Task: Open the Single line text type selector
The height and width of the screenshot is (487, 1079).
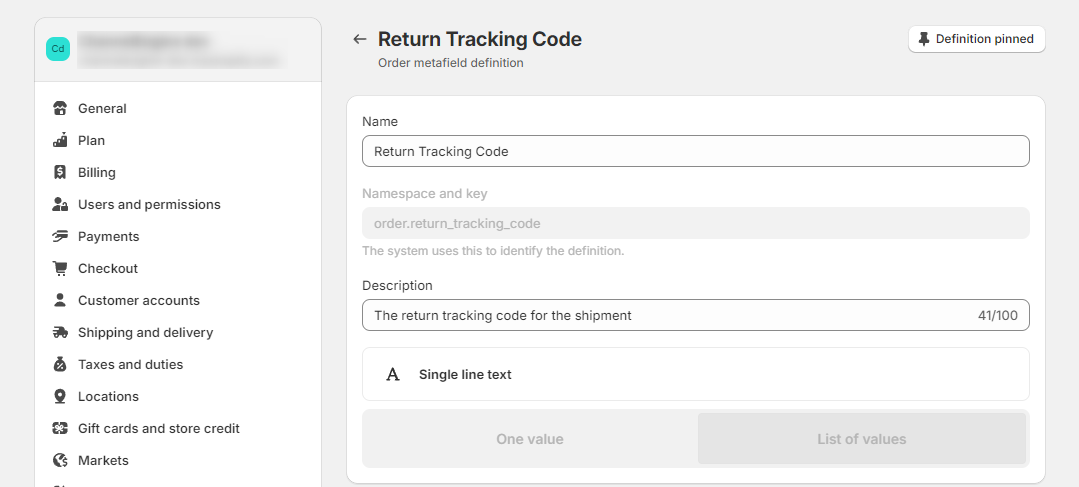Action: pyautogui.click(x=695, y=374)
